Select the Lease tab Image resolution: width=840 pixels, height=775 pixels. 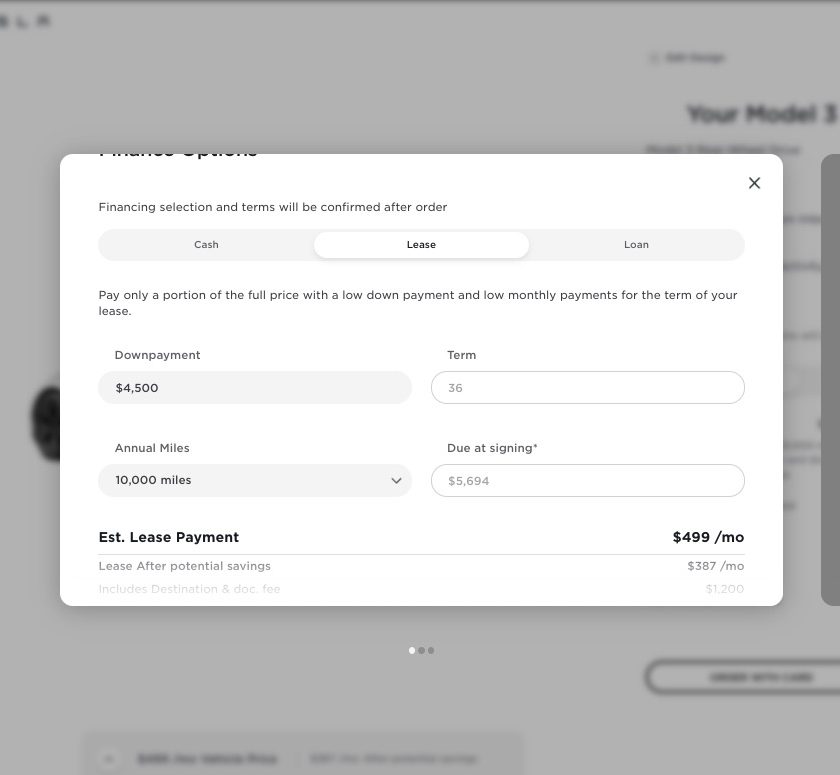(421, 245)
